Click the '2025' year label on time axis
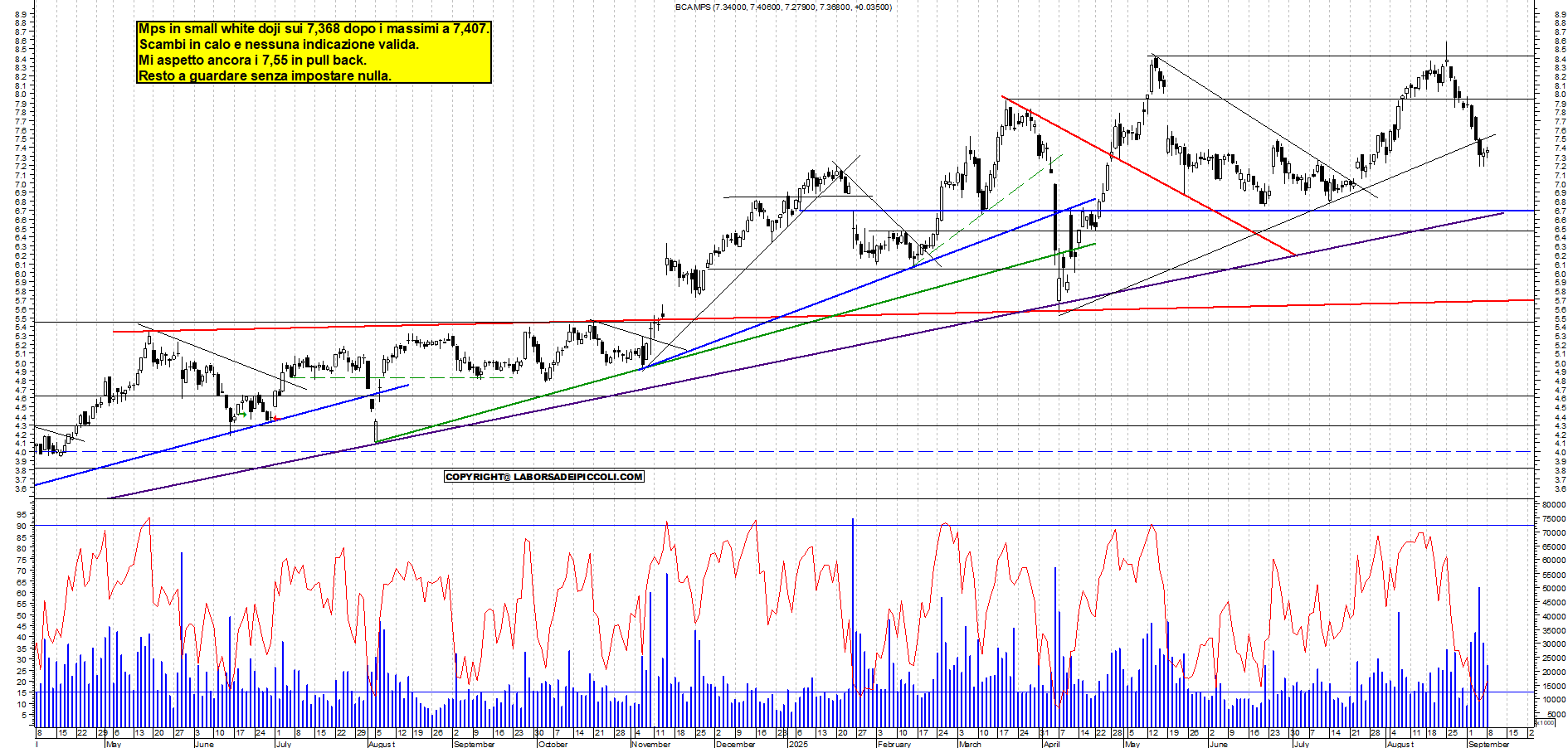This screenshot has width=1568, height=748. 797,744
